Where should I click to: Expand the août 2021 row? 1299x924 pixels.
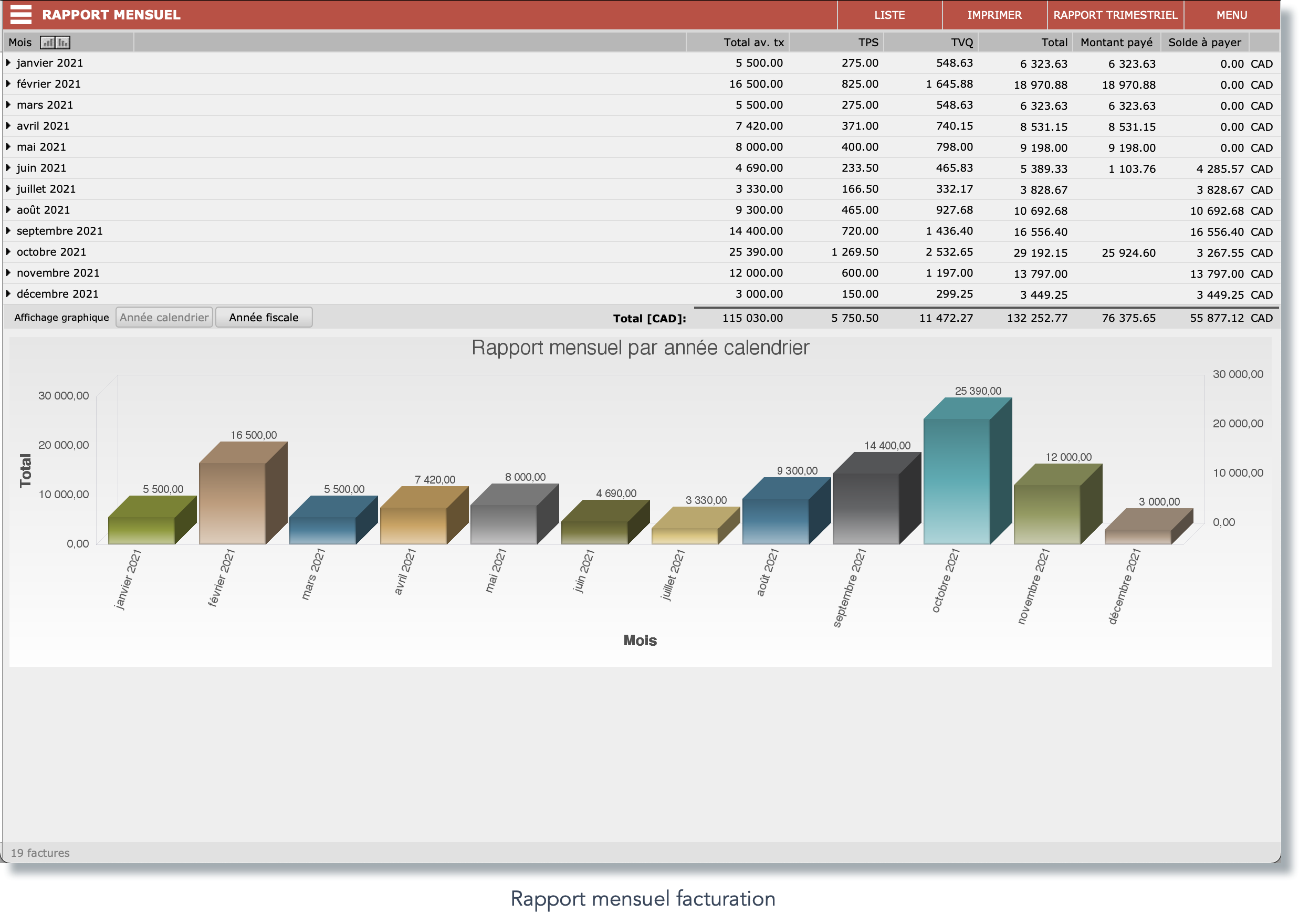(8, 210)
